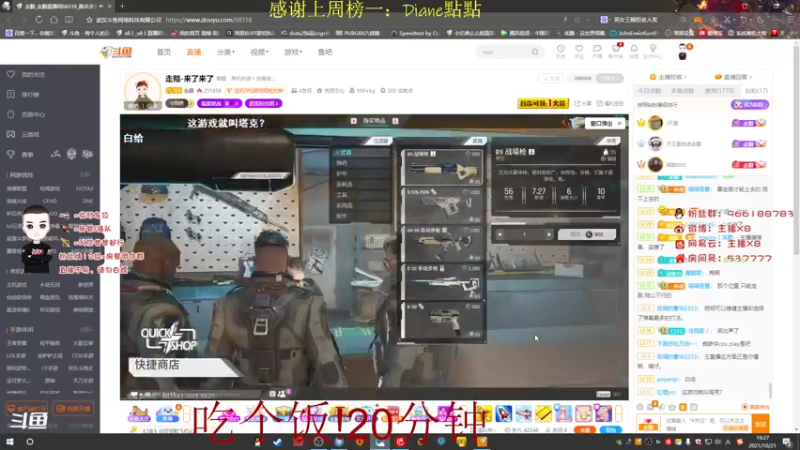Viewport: 800px width, 450px height.
Task: Click the 分享 share icon
Action: (x=584, y=103)
